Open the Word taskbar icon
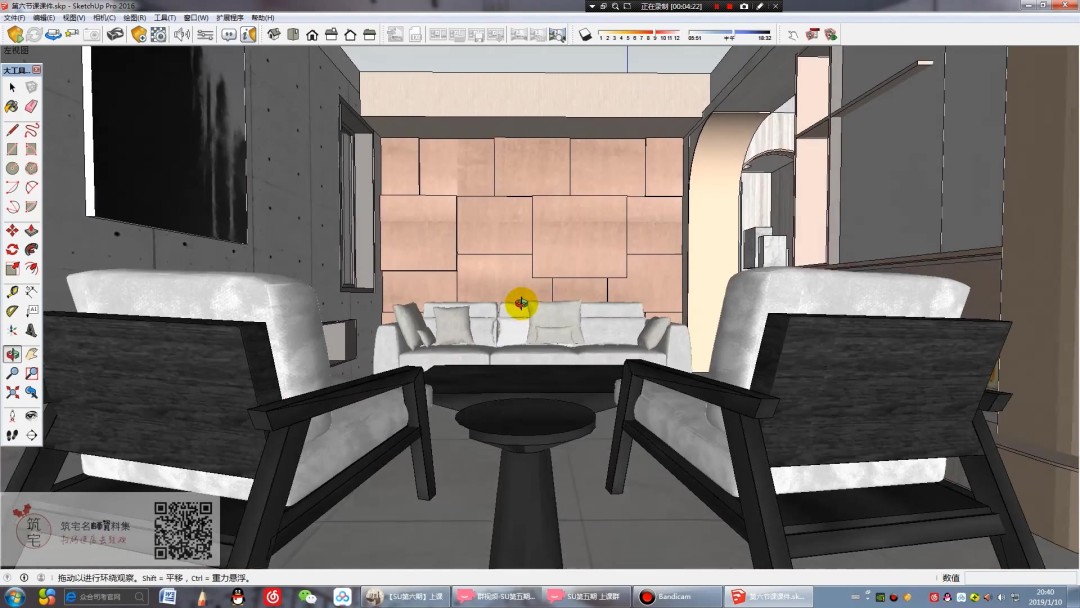The width and height of the screenshot is (1080, 608). (167, 596)
